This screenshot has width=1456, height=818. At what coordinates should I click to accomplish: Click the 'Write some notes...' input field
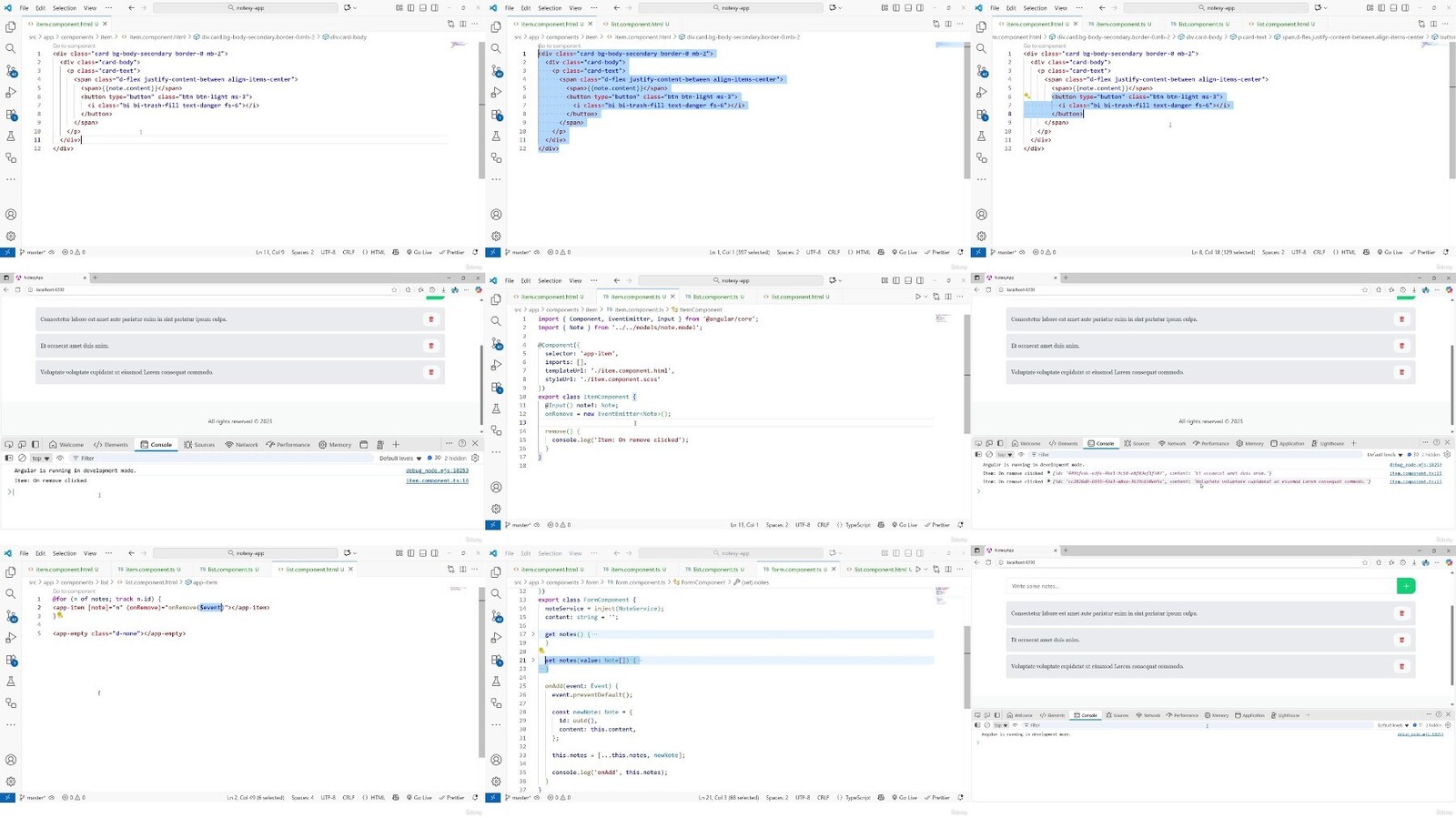point(1199,586)
